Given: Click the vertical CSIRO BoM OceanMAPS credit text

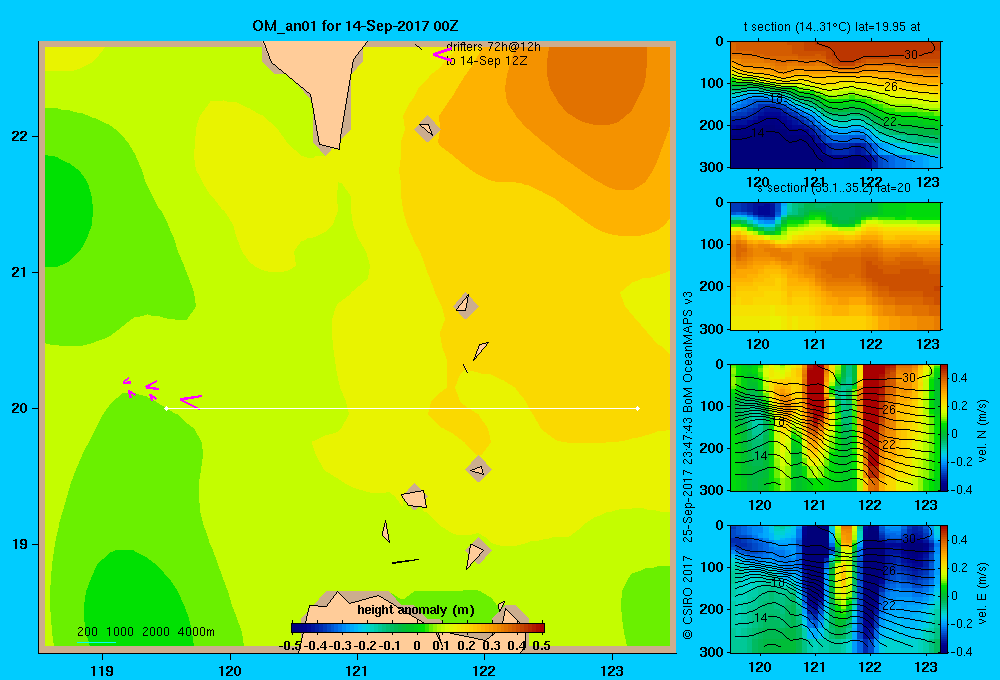Looking at the screenshot, I should pos(688,464).
